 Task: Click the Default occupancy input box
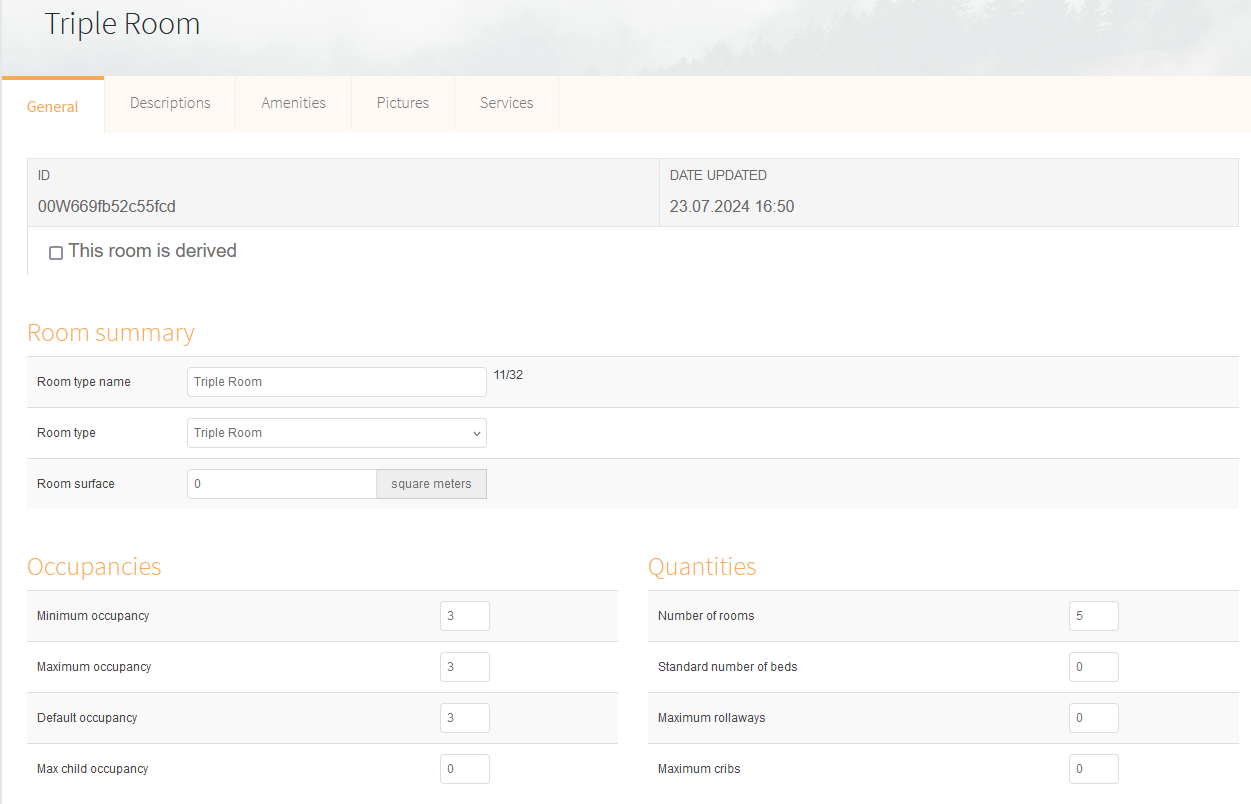[x=464, y=718]
